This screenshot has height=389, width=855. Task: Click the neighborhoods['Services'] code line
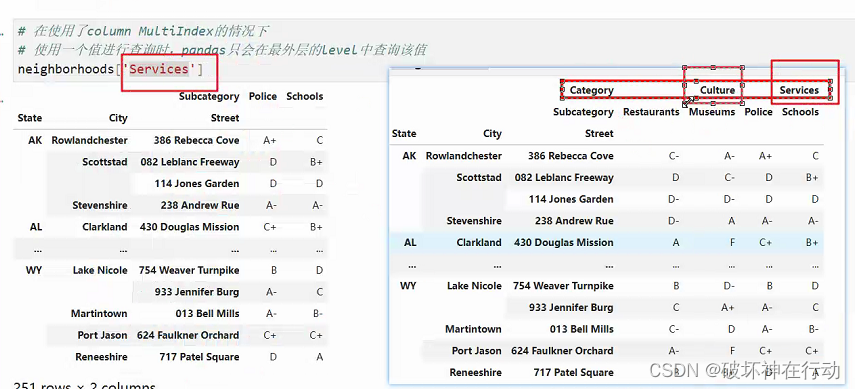pos(110,69)
